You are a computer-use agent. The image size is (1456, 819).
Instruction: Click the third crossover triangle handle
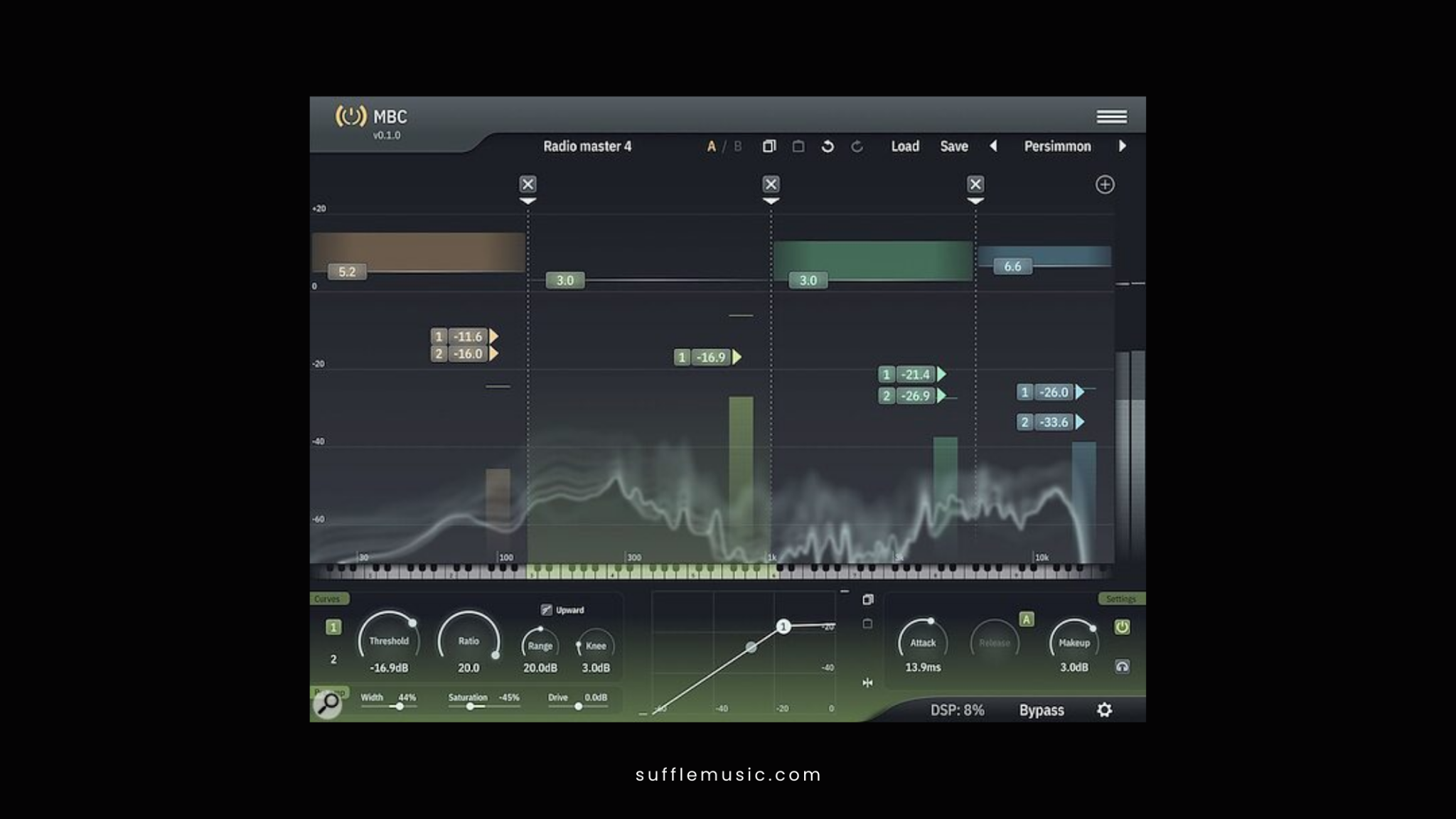[975, 201]
